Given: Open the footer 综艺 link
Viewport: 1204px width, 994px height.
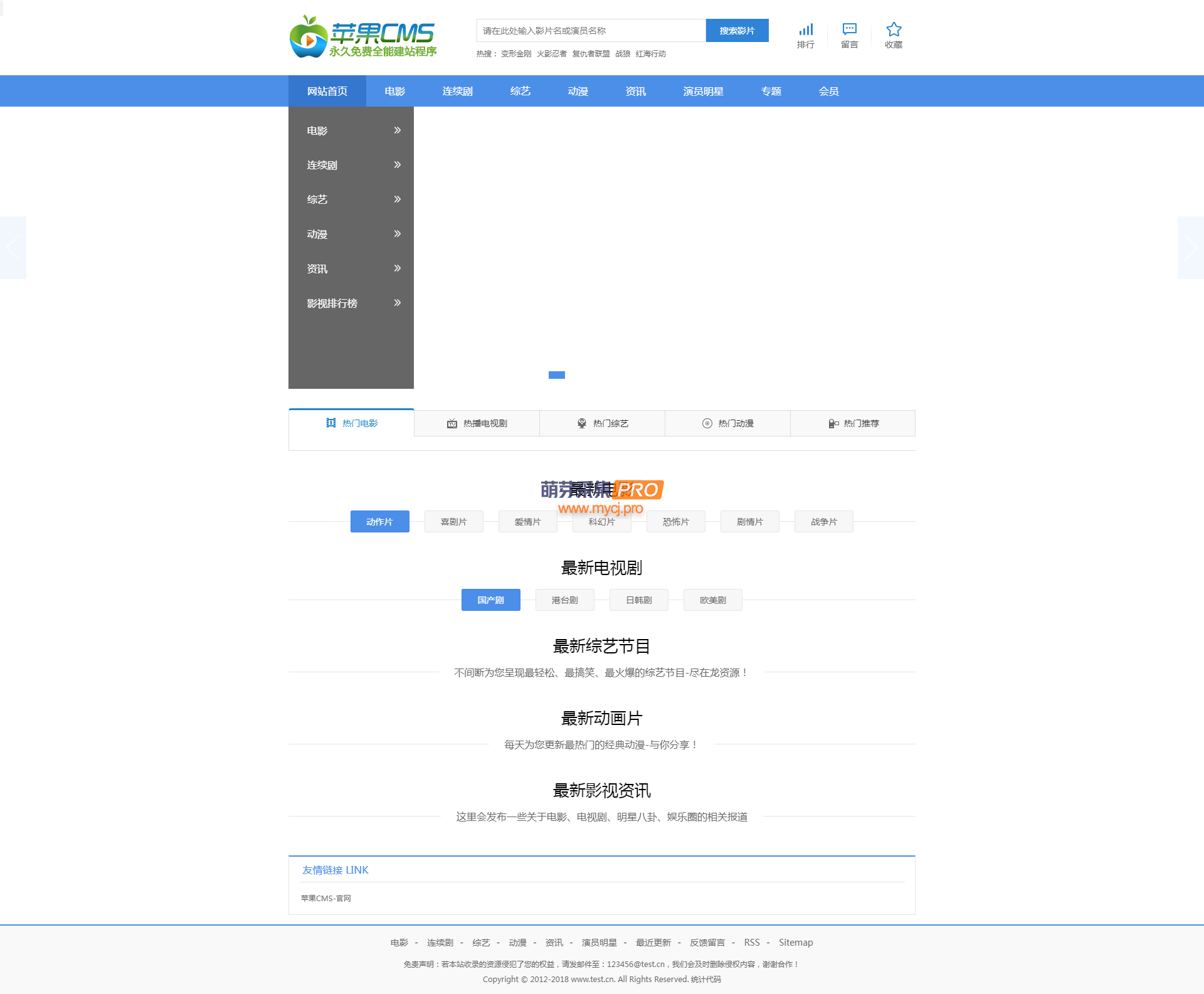Looking at the screenshot, I should click(481, 943).
